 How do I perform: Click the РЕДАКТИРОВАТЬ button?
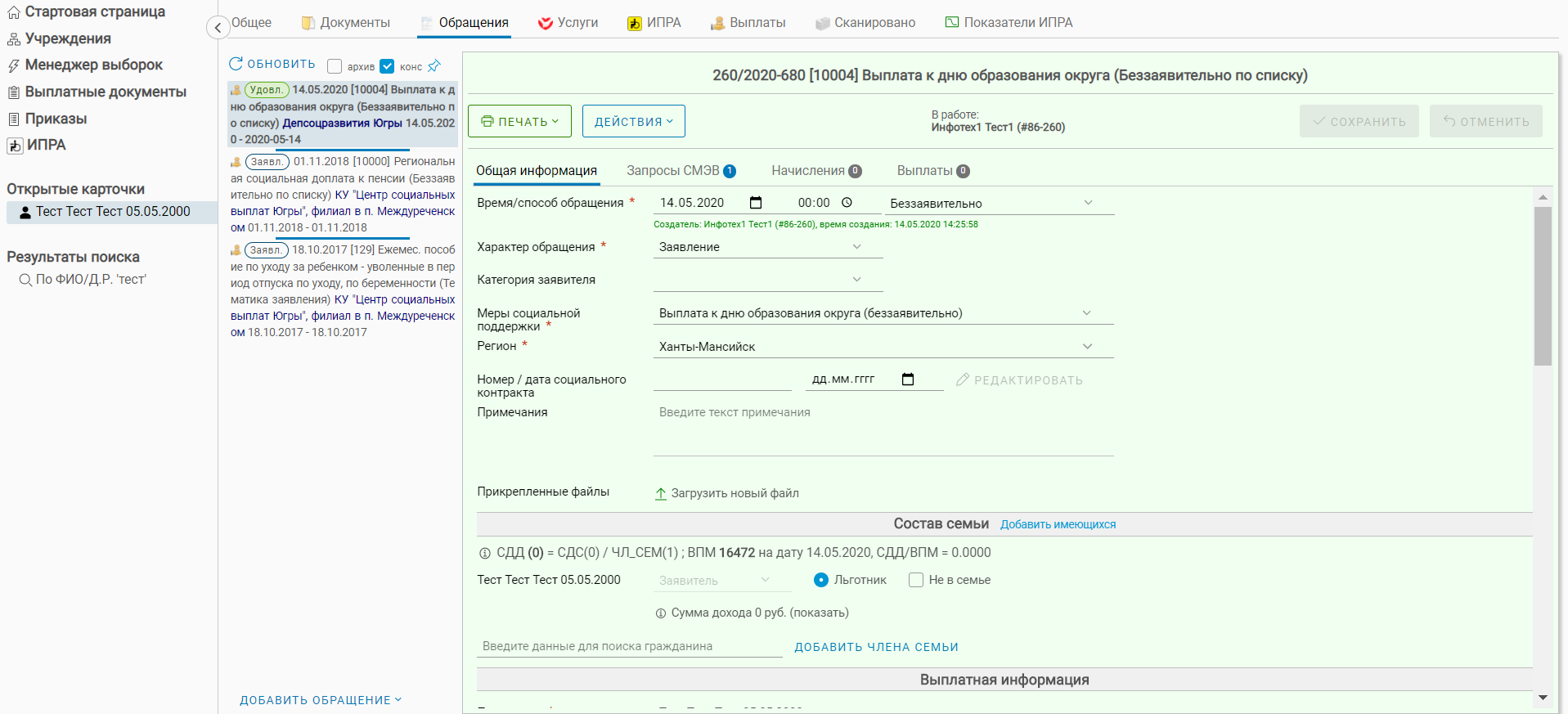[x=1020, y=380]
